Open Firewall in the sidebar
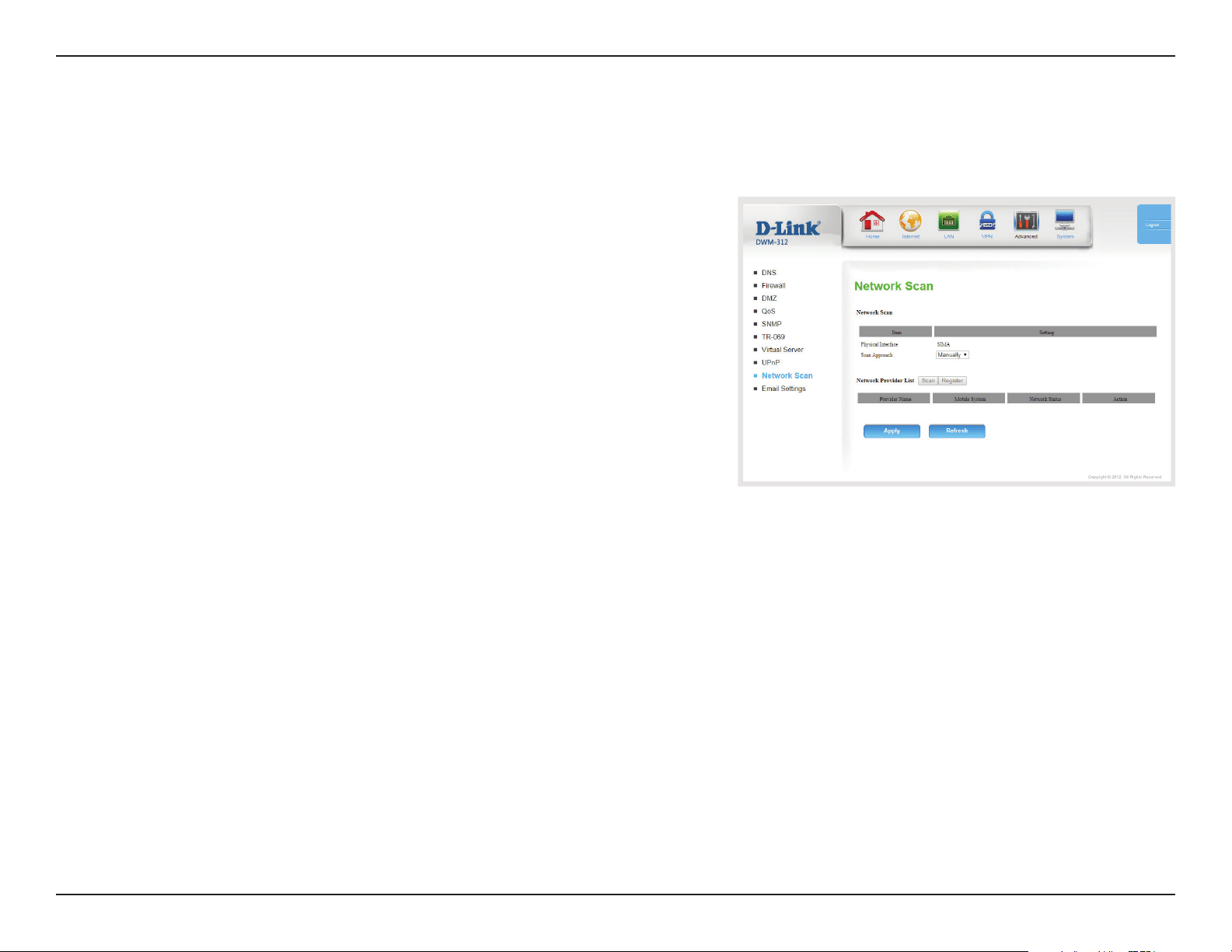This screenshot has height=952, width=1232. (x=773, y=285)
